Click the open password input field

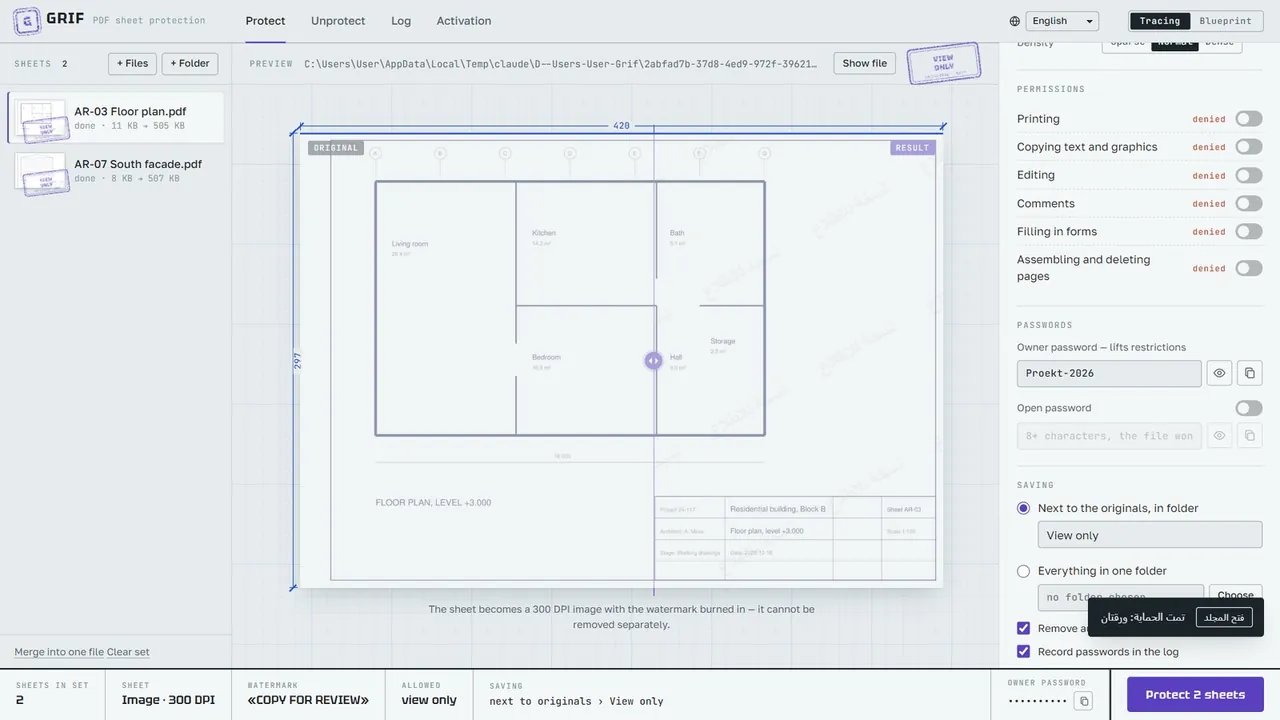click(1109, 436)
